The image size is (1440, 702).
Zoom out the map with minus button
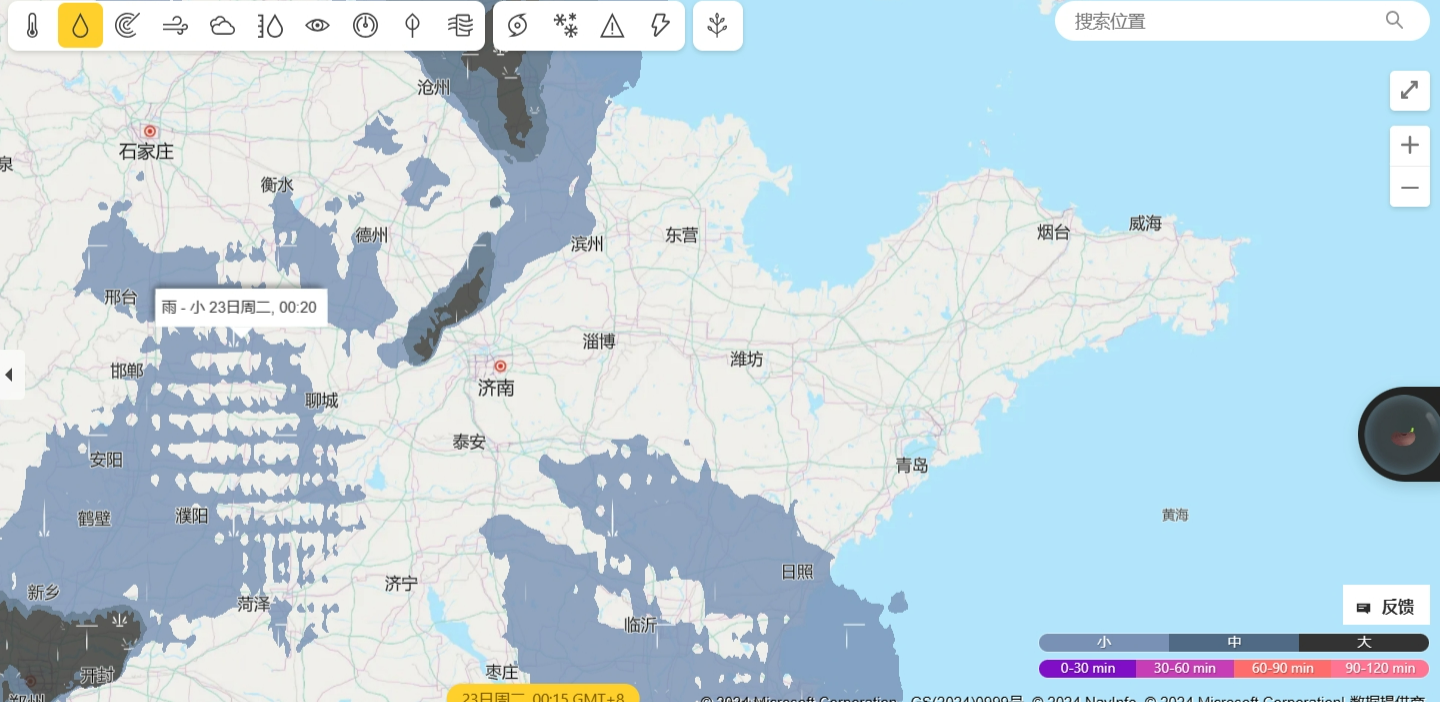point(1409,187)
